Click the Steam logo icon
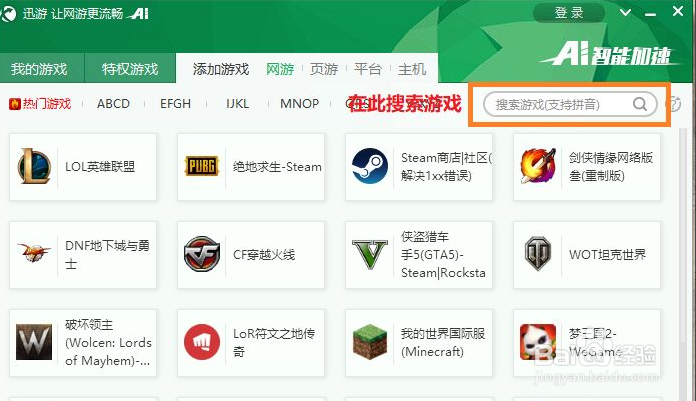The height and width of the screenshot is (401, 696). [370, 166]
